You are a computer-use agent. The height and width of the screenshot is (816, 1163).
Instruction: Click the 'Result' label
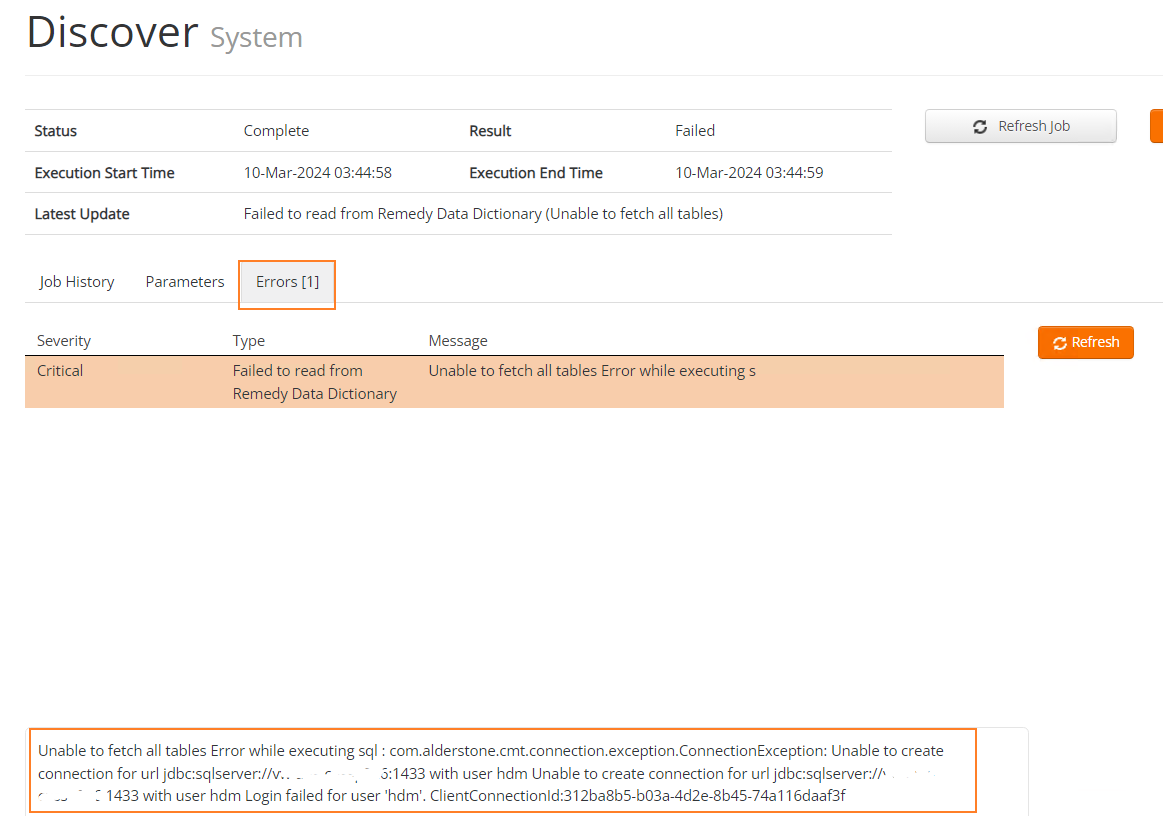[x=490, y=131]
